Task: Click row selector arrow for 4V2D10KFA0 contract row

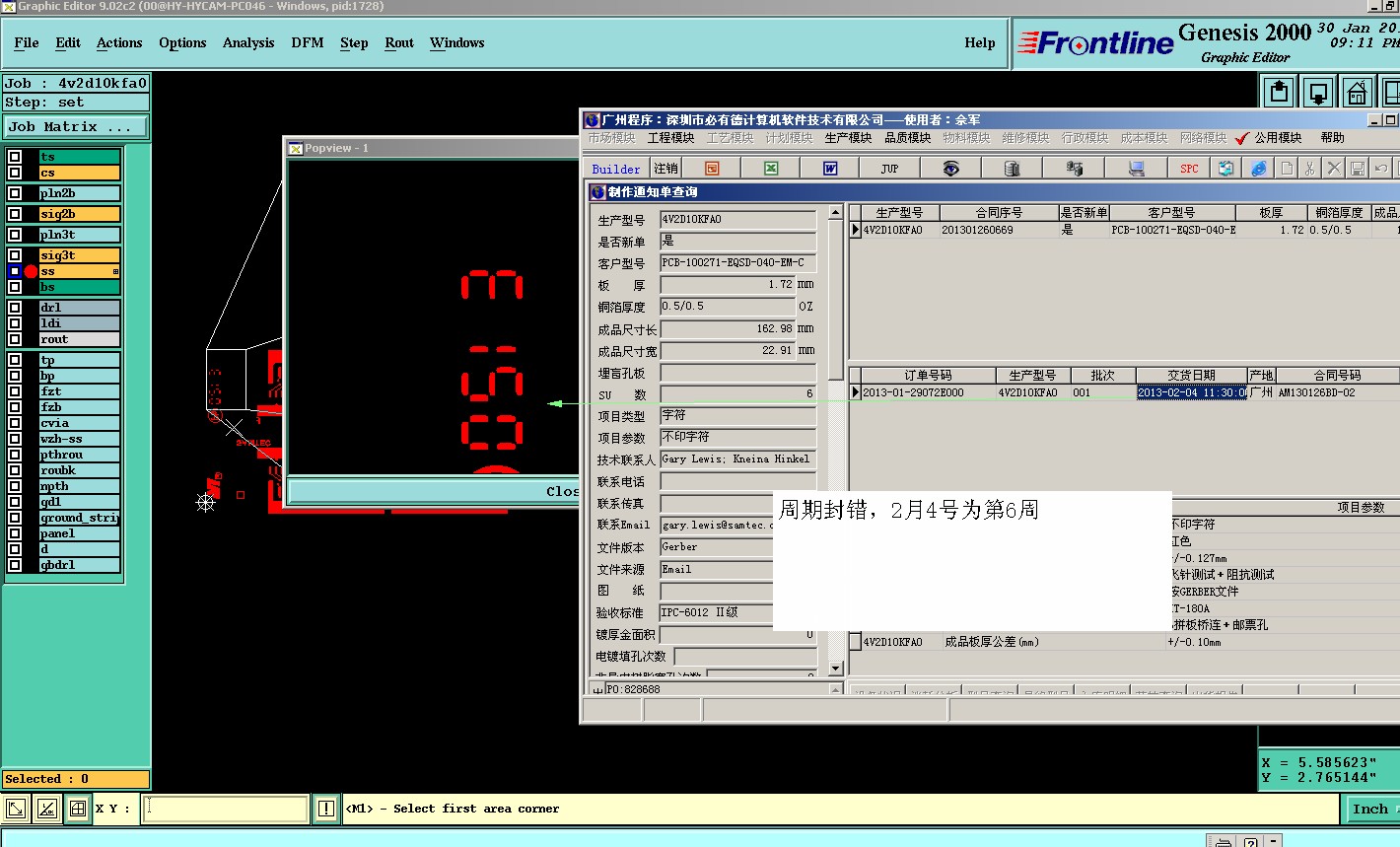Action: (855, 230)
